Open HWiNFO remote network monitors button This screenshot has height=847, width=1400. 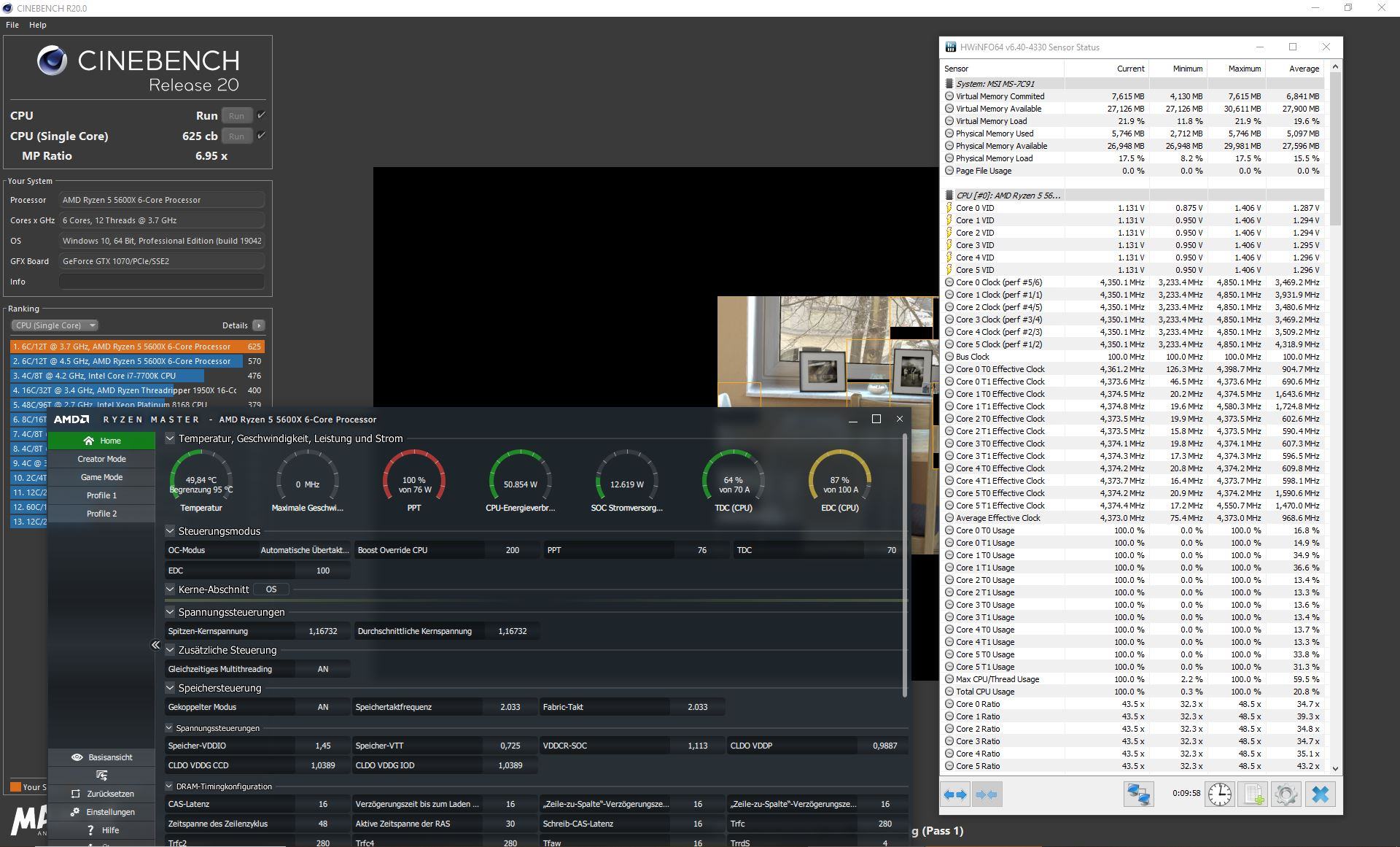pyautogui.click(x=1138, y=794)
